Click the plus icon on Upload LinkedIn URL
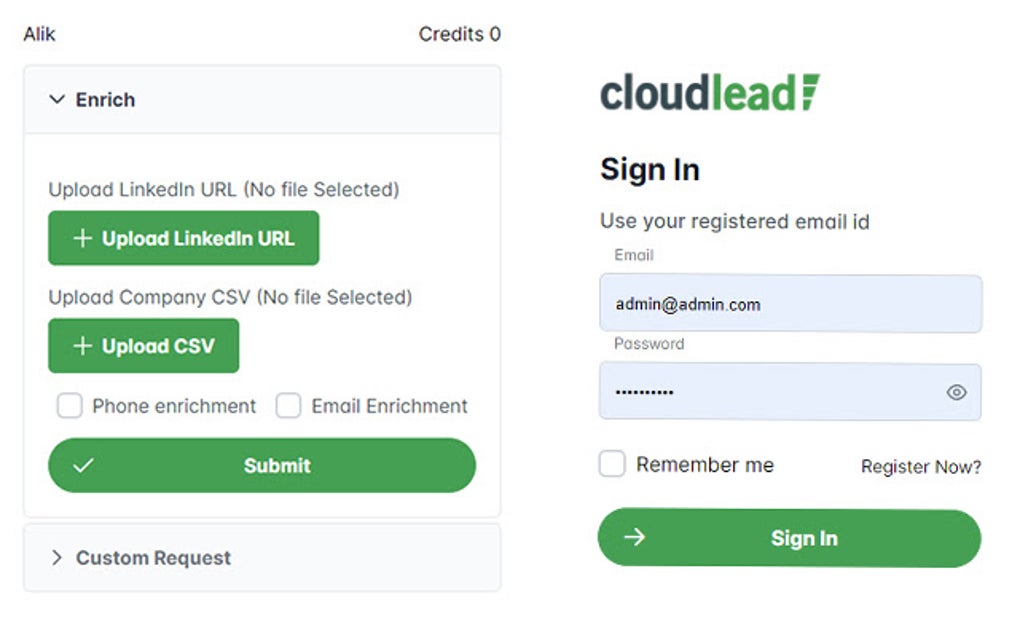The height and width of the screenshot is (638, 1020). [83, 238]
